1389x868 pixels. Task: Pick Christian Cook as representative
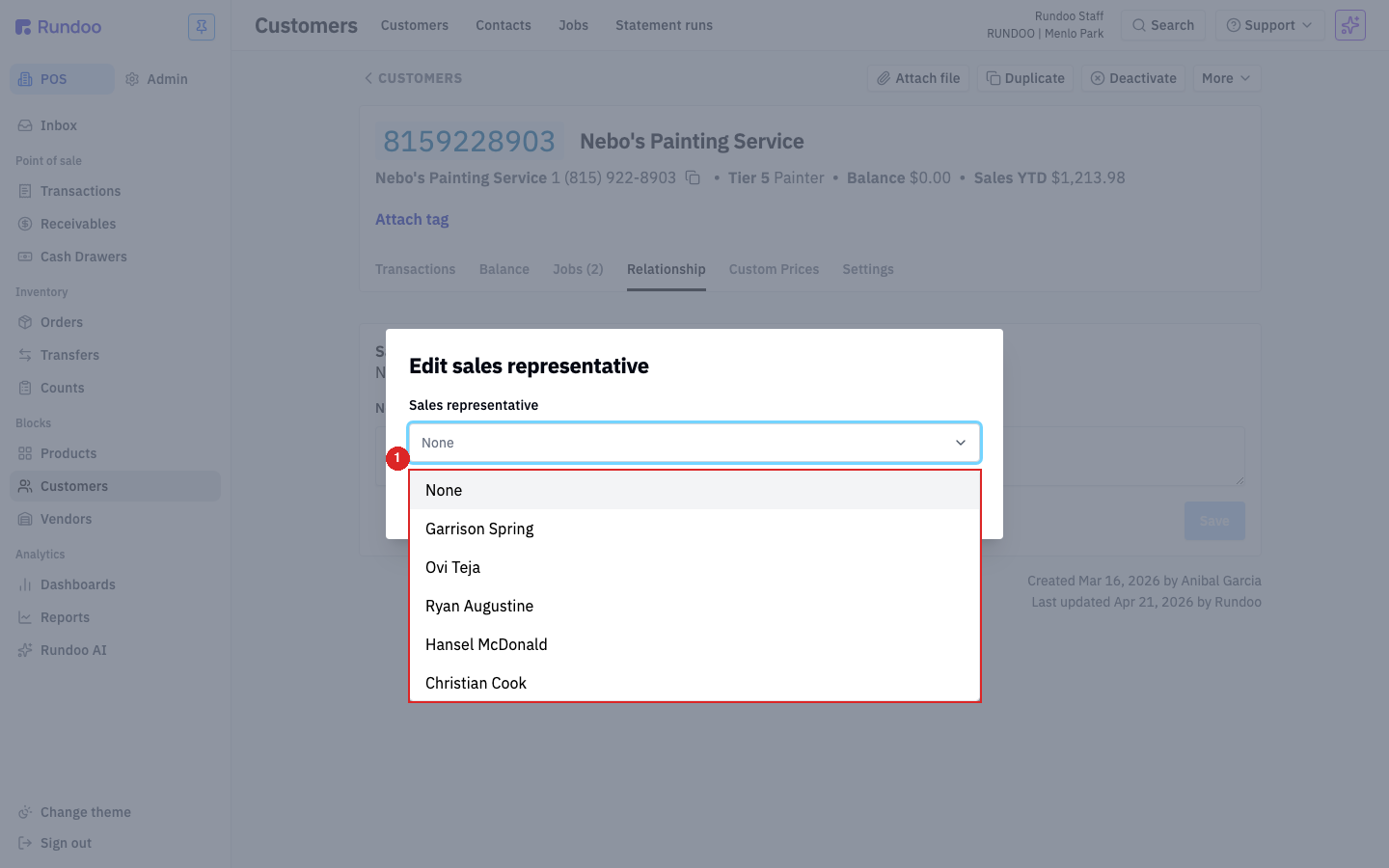[694, 682]
